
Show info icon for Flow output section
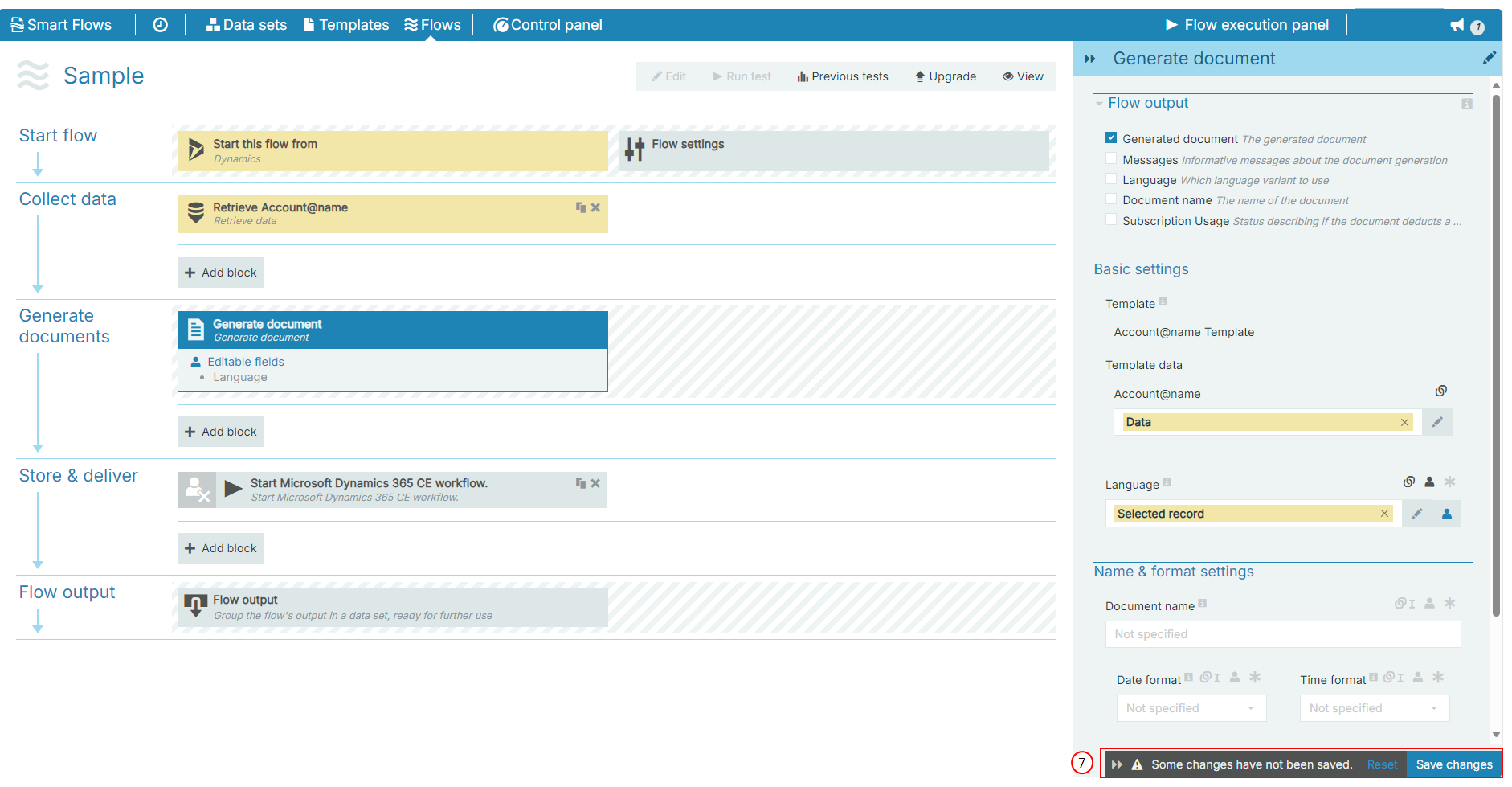point(1467,104)
